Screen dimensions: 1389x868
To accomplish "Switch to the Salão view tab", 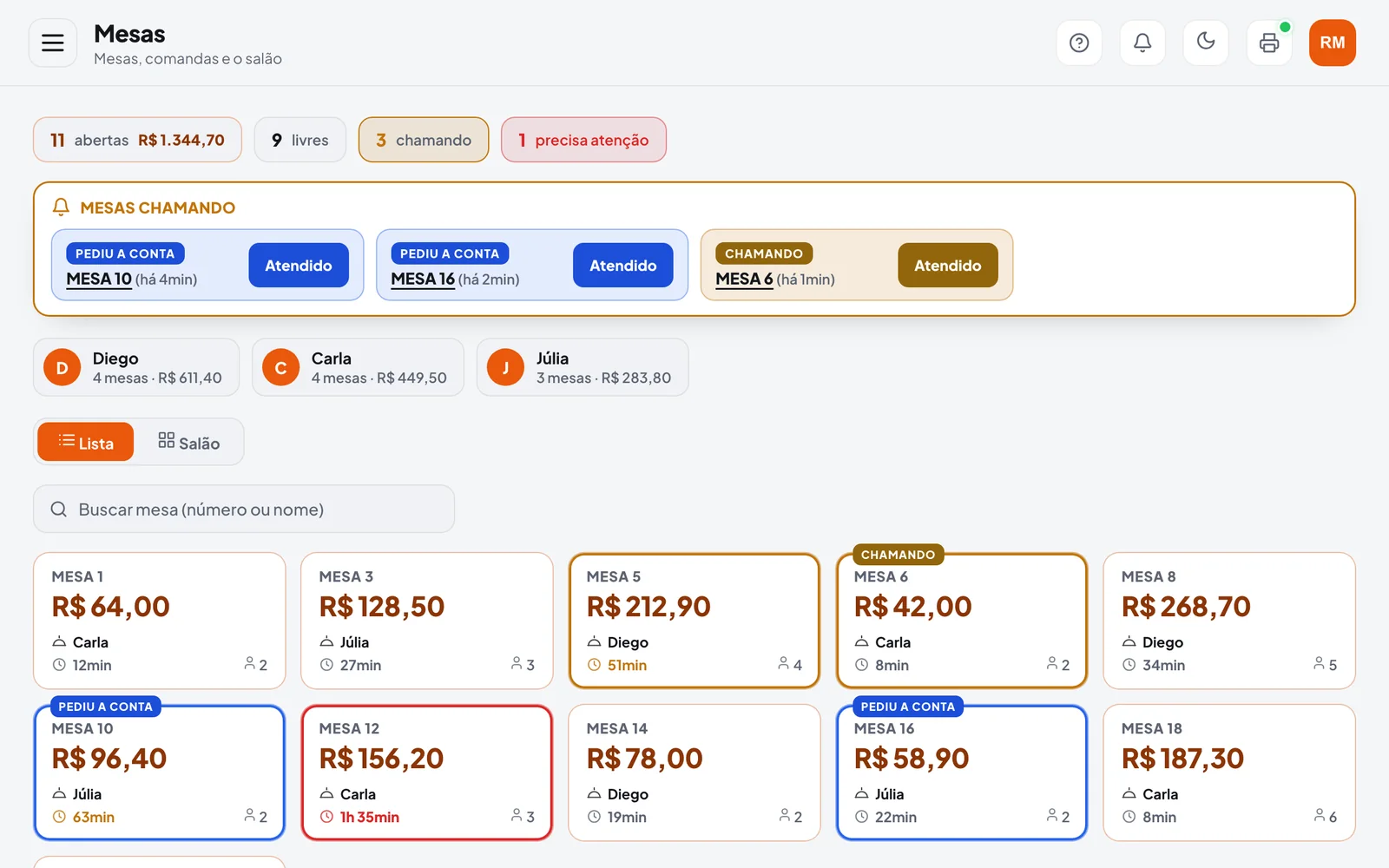I will coord(188,442).
